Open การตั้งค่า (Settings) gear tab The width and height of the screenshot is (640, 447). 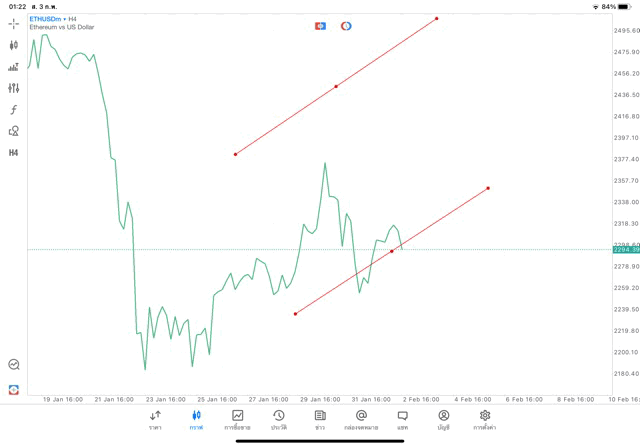pyautogui.click(x=485, y=420)
